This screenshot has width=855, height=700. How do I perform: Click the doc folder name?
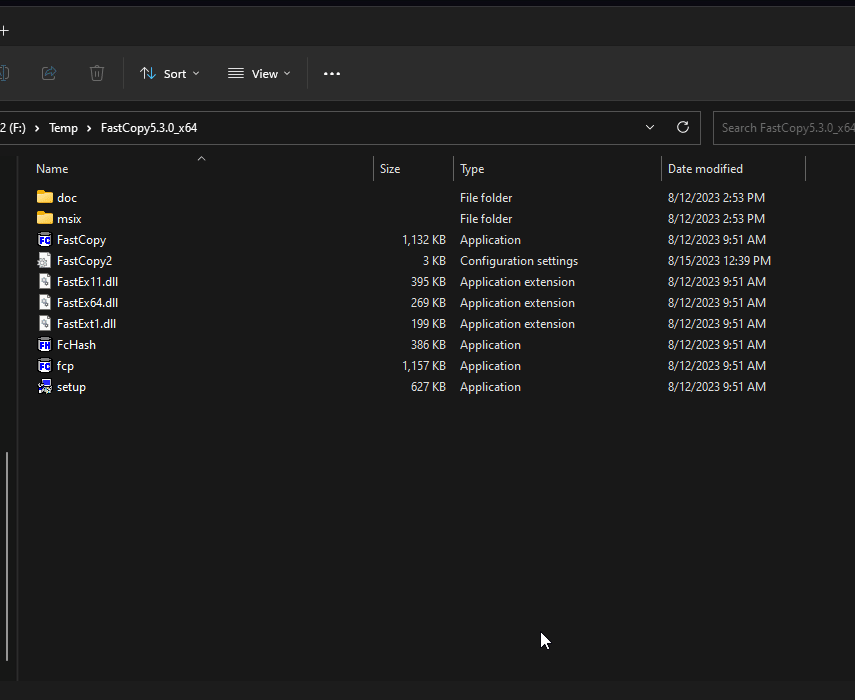[67, 198]
